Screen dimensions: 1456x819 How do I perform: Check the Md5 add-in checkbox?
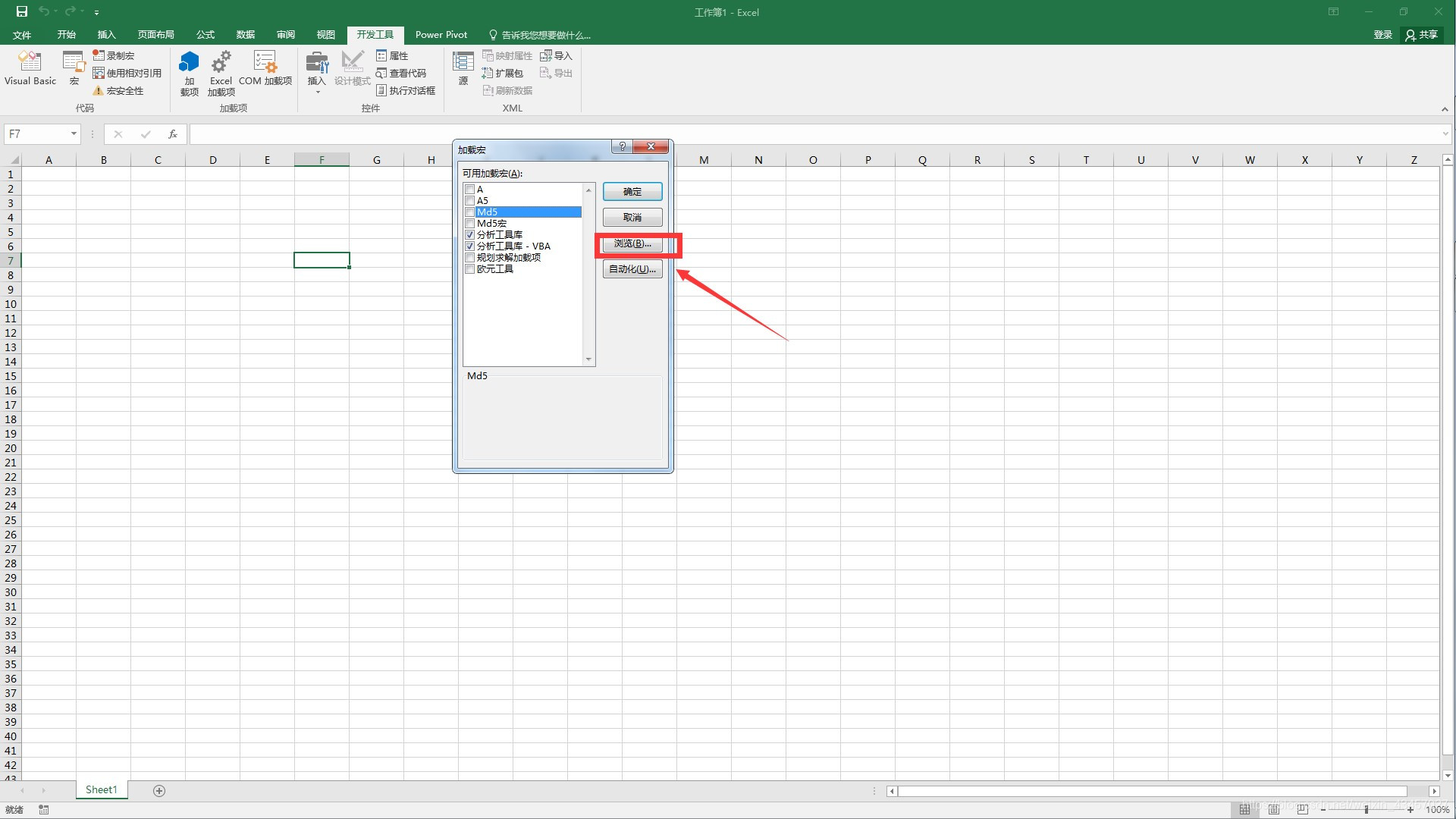(470, 212)
